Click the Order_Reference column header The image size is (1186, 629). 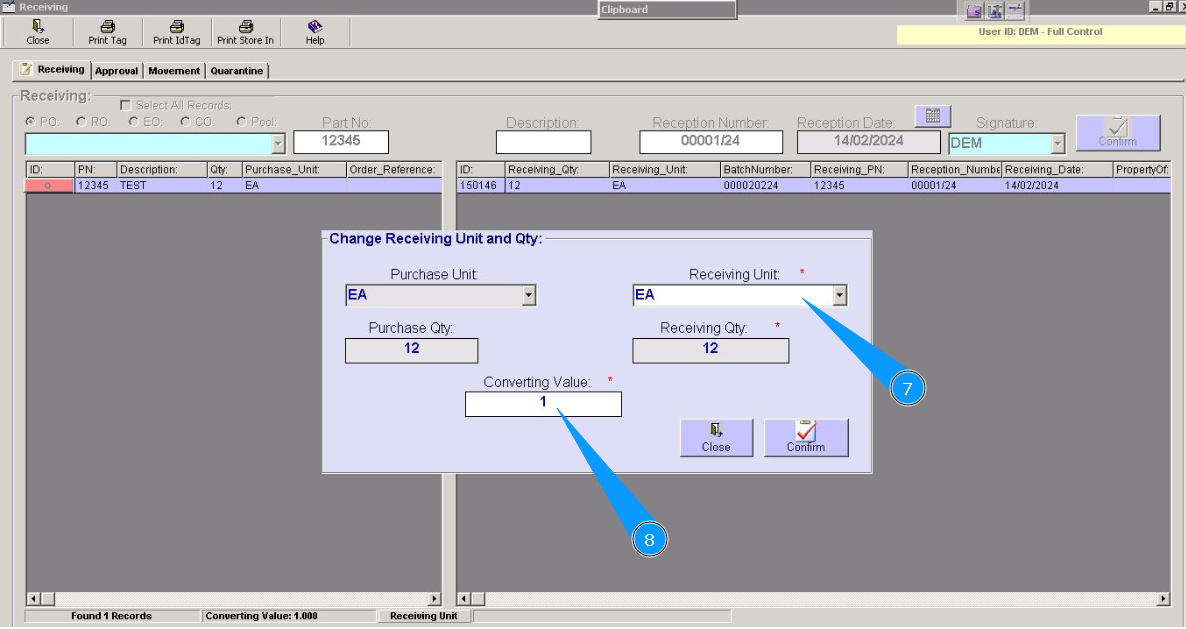[x=393, y=169]
